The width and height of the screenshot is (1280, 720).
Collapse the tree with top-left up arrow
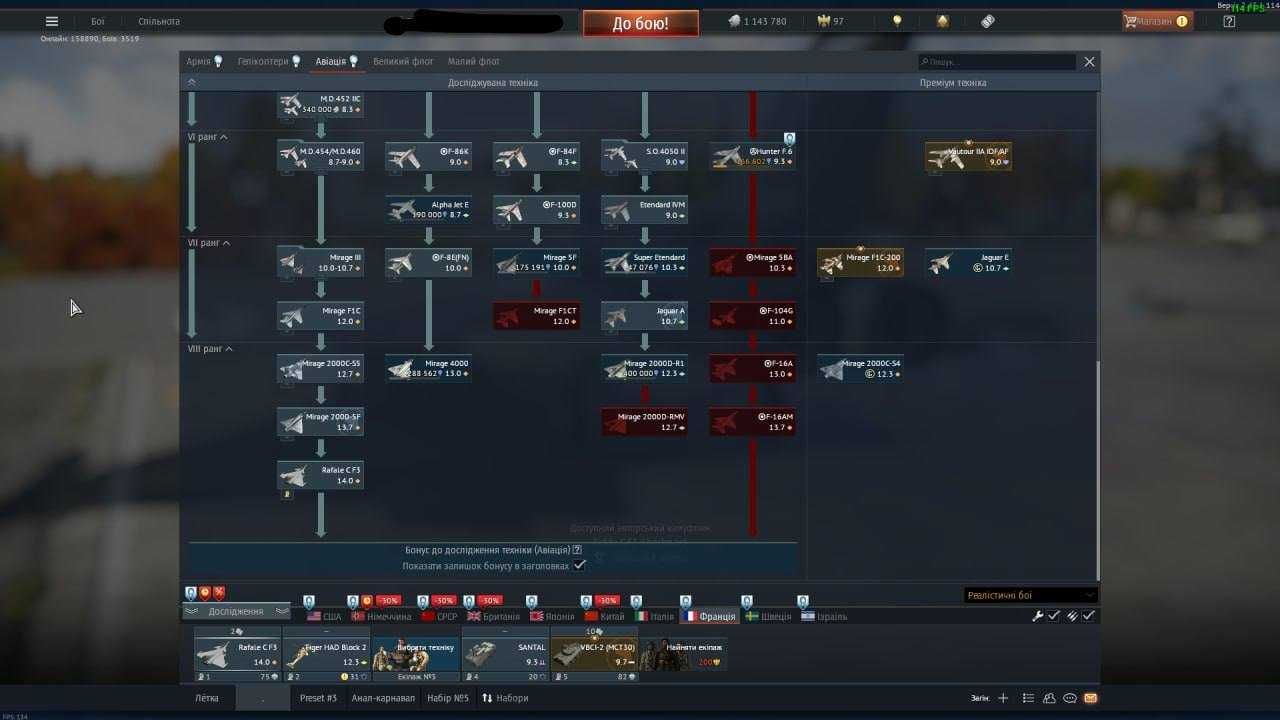pos(191,83)
